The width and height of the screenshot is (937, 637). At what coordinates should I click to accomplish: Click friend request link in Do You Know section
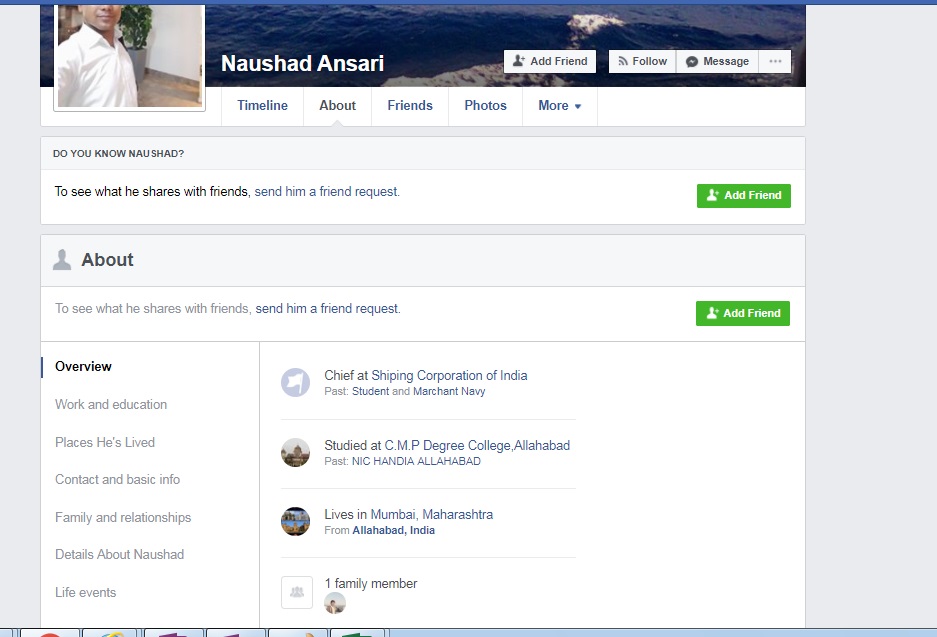327,192
